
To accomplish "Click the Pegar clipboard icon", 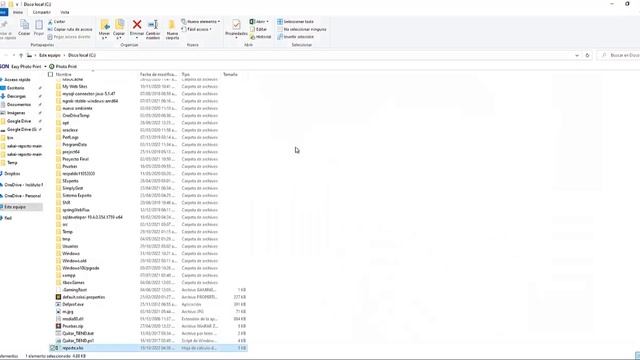I will [x=39, y=25].
